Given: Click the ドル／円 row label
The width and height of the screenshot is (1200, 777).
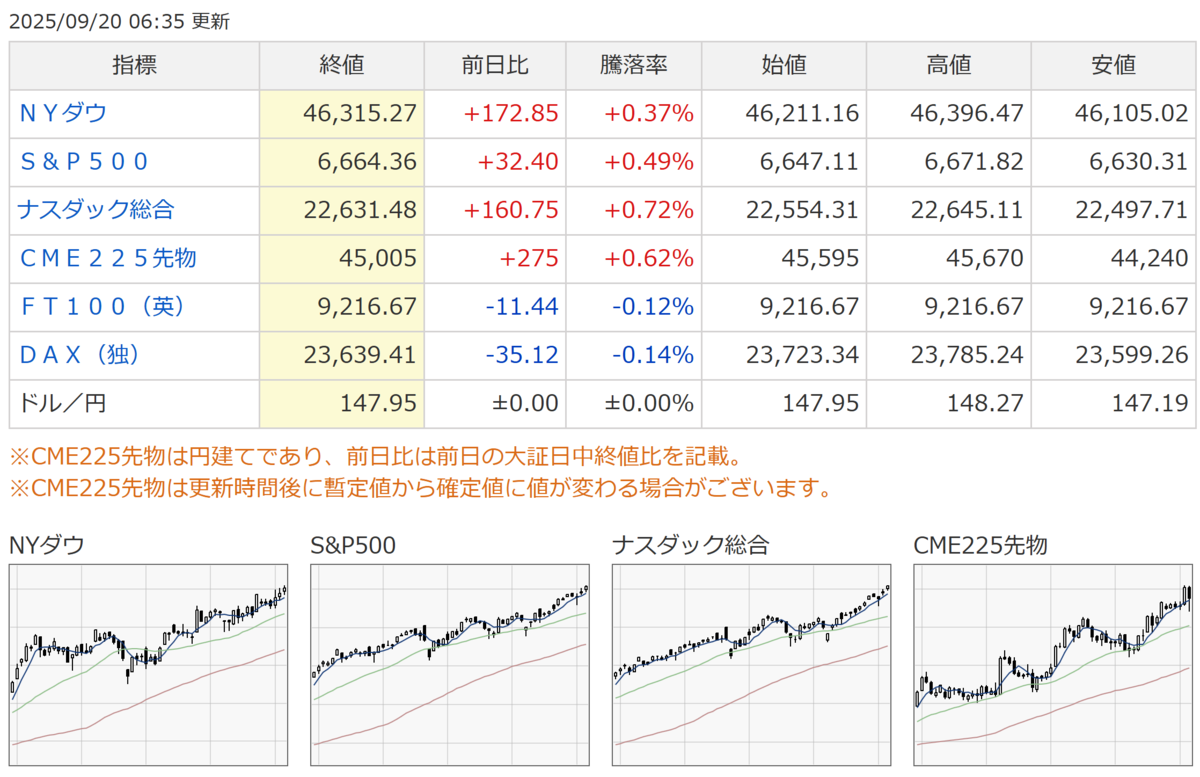Looking at the screenshot, I should click(62, 403).
